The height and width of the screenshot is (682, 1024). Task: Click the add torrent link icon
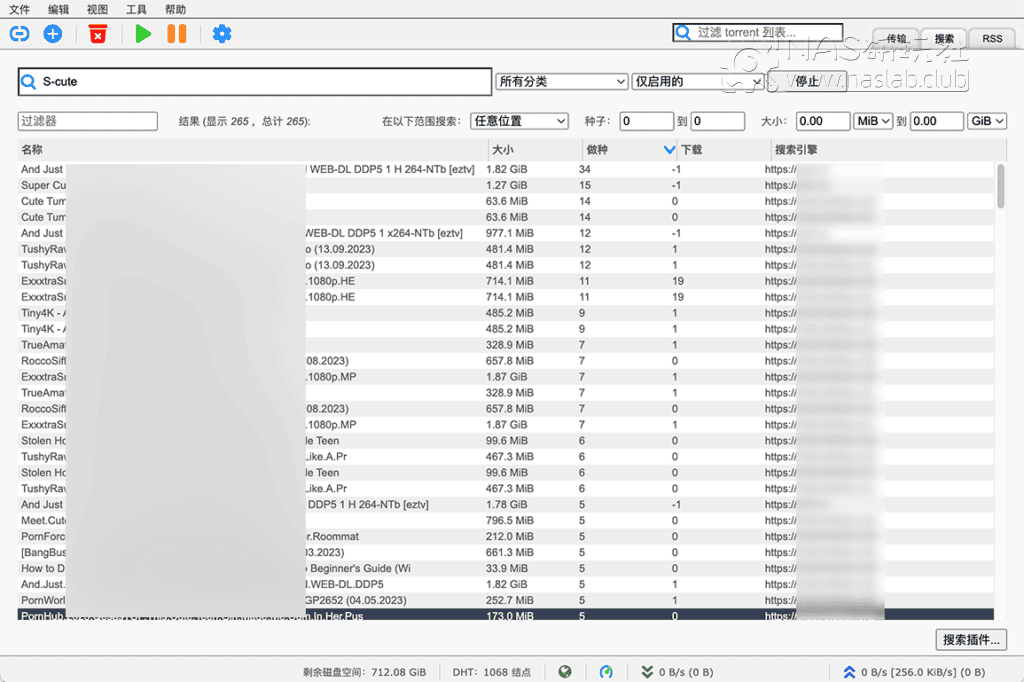coord(19,33)
